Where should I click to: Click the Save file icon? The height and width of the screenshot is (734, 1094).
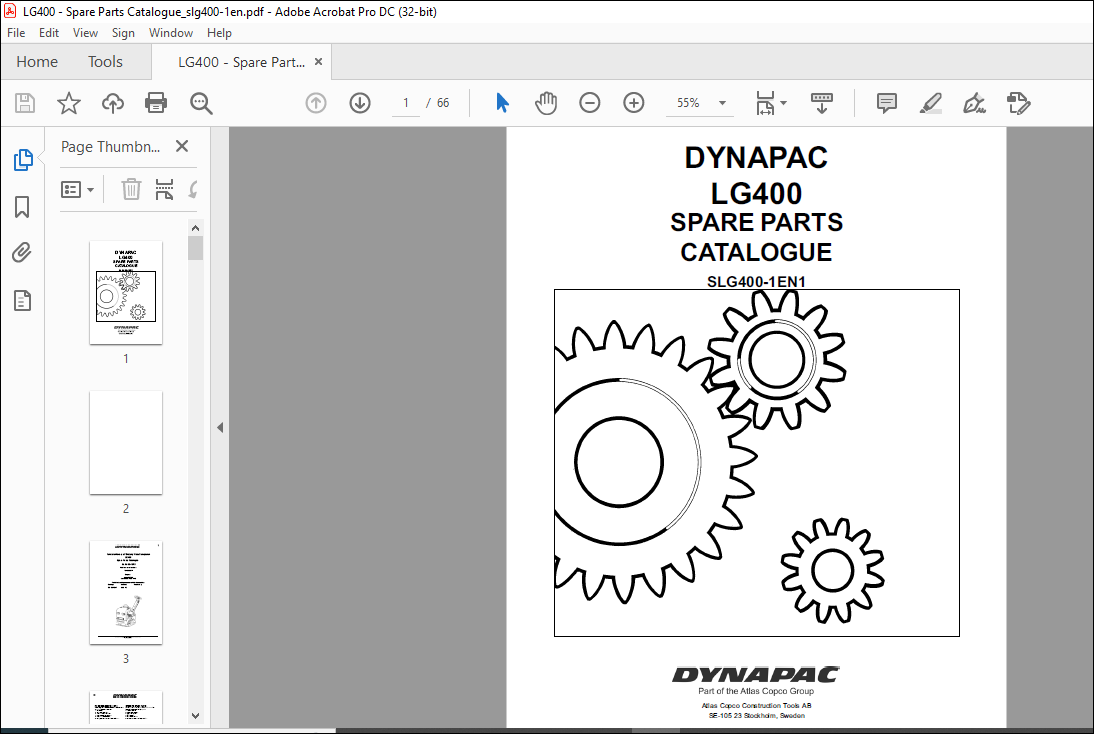(25, 103)
